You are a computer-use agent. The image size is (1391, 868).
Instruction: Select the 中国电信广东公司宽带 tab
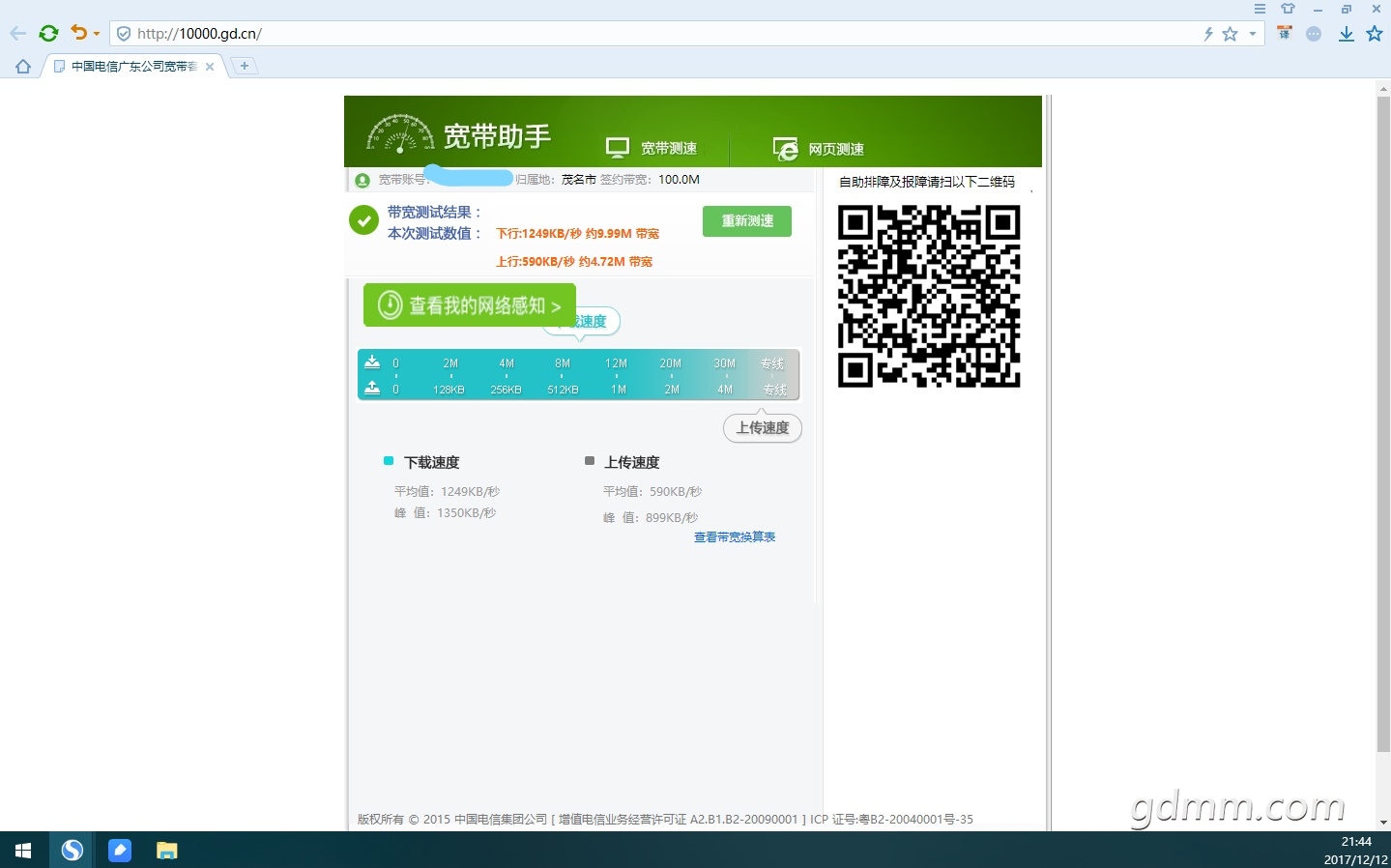tap(133, 67)
